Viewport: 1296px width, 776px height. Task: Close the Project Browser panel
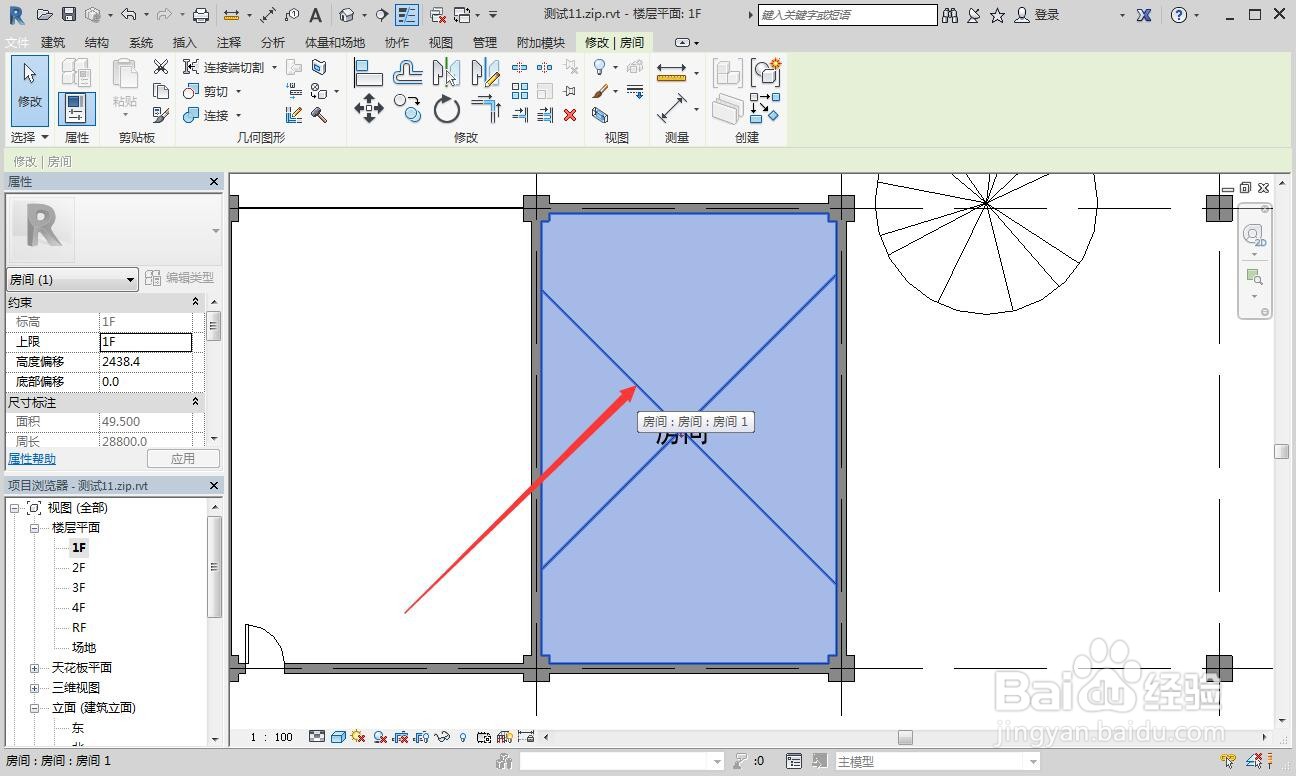coord(213,486)
